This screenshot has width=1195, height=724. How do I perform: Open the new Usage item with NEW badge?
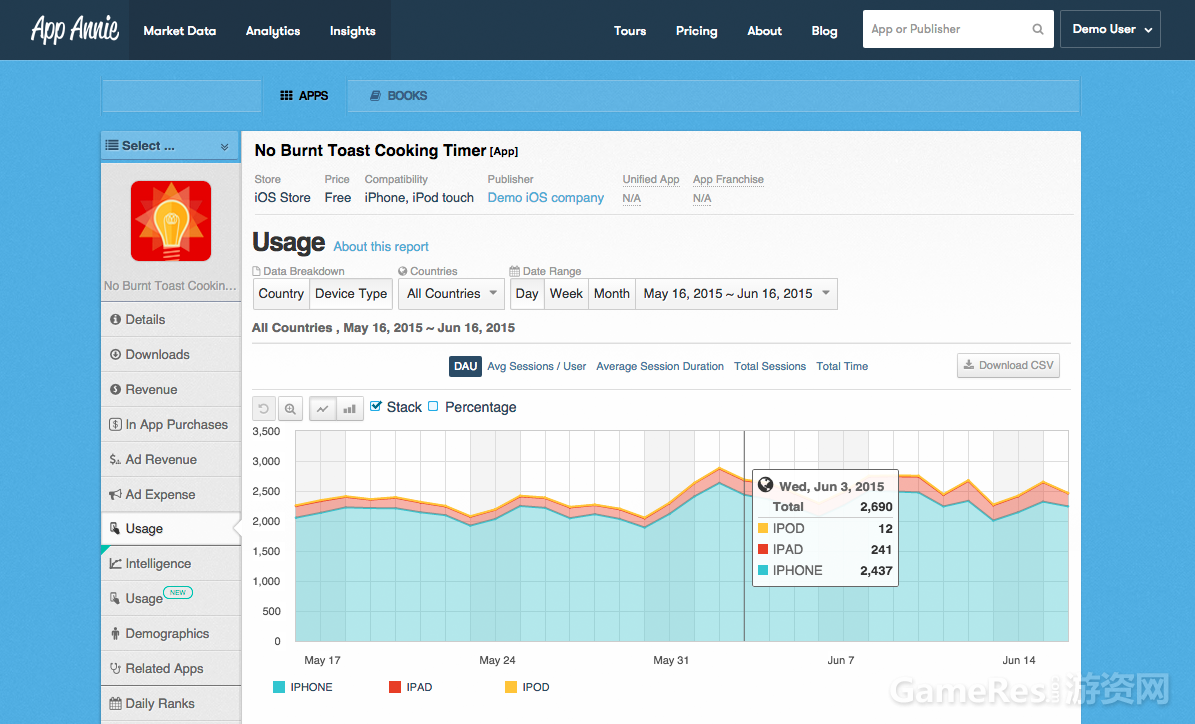171,598
